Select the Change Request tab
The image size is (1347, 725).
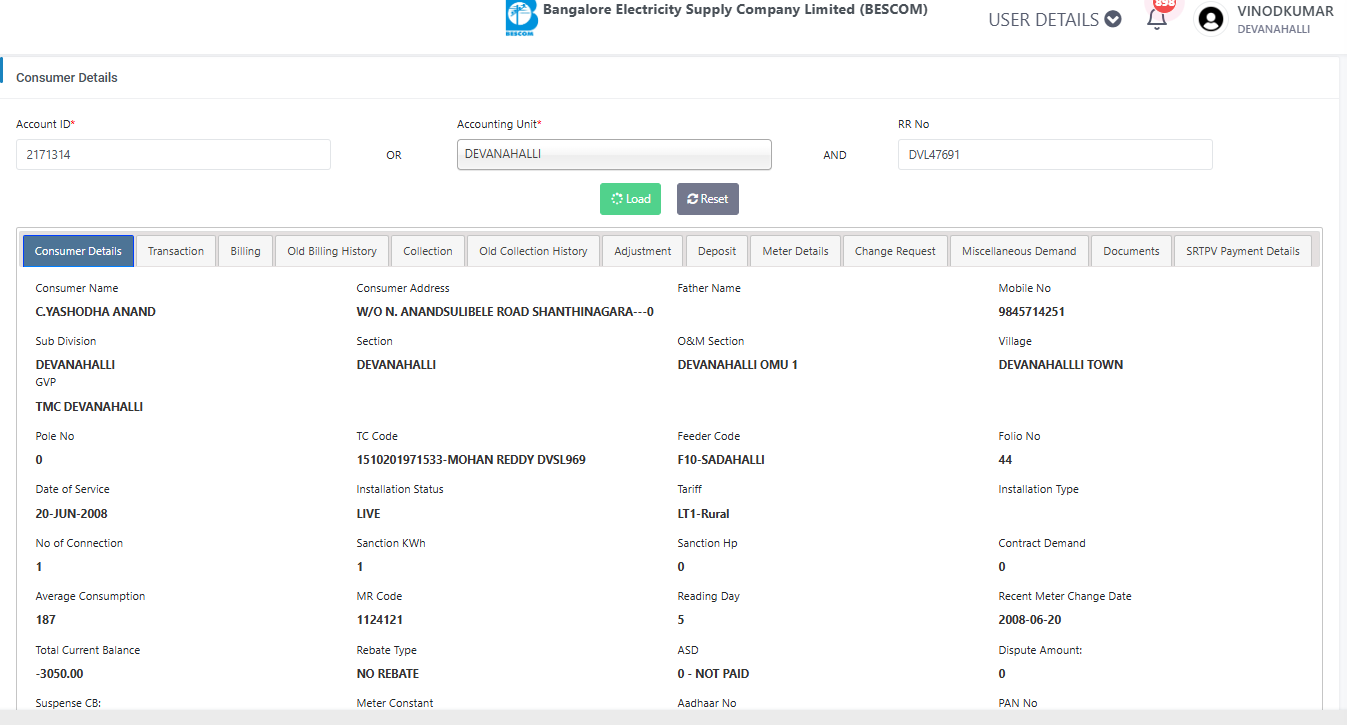click(895, 251)
